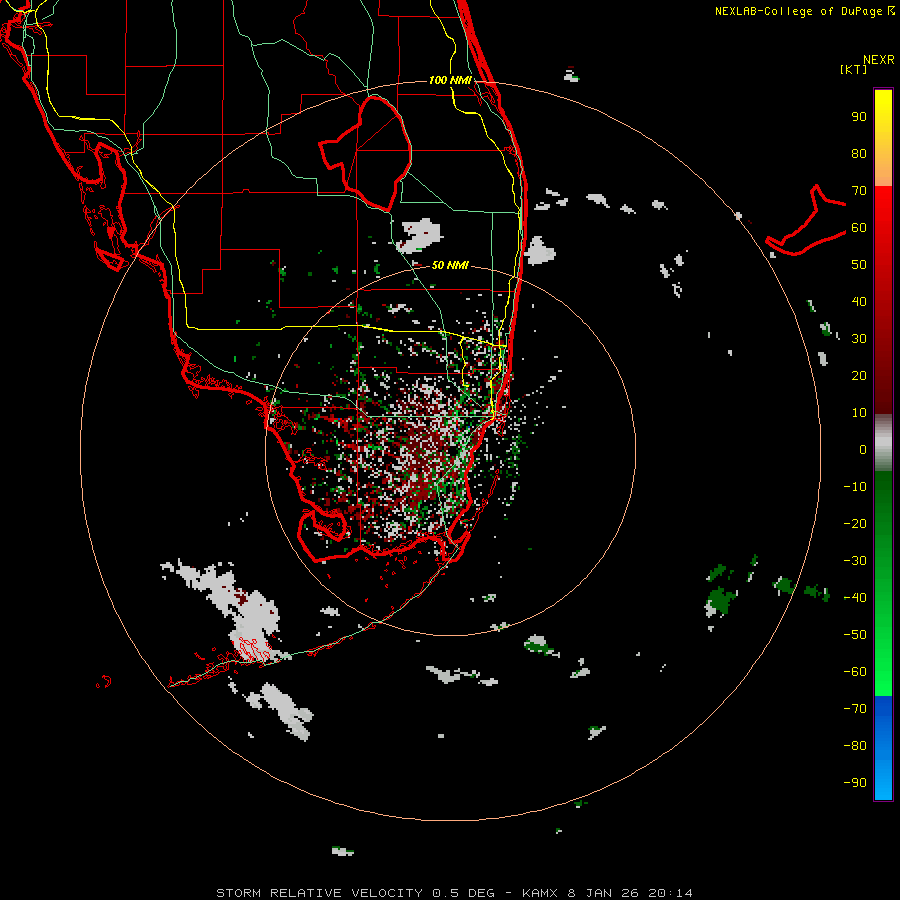
Task: Click the Storm Relative Velocity caption at bottom
Action: click(x=454, y=893)
